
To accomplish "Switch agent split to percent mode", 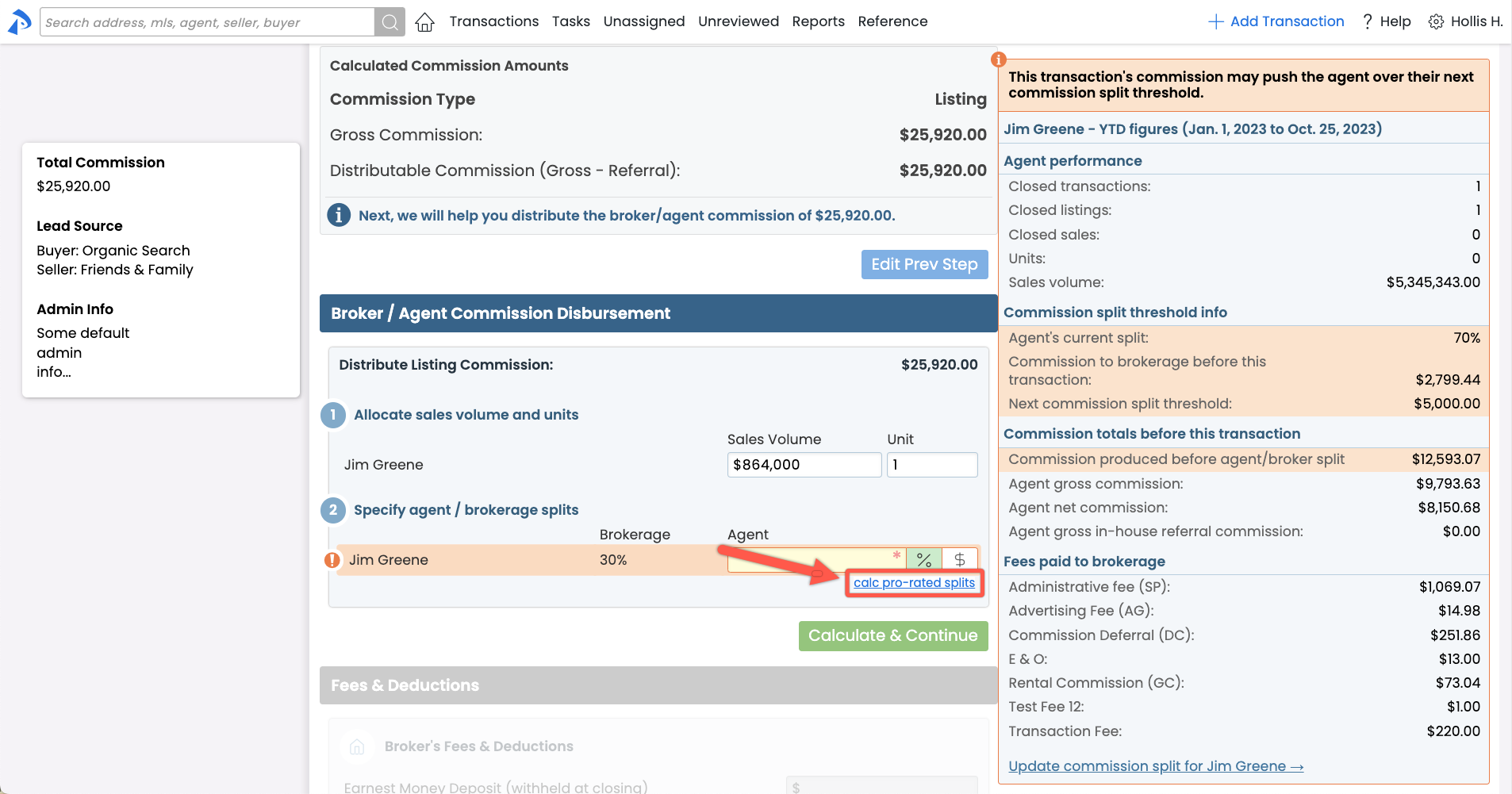I will [924, 559].
